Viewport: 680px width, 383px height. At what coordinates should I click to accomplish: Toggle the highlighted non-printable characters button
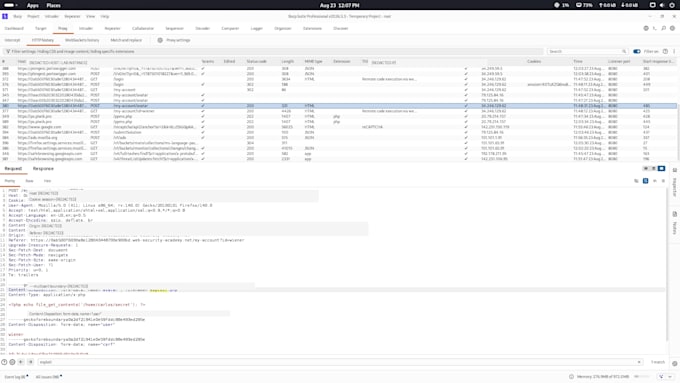(x=645, y=181)
